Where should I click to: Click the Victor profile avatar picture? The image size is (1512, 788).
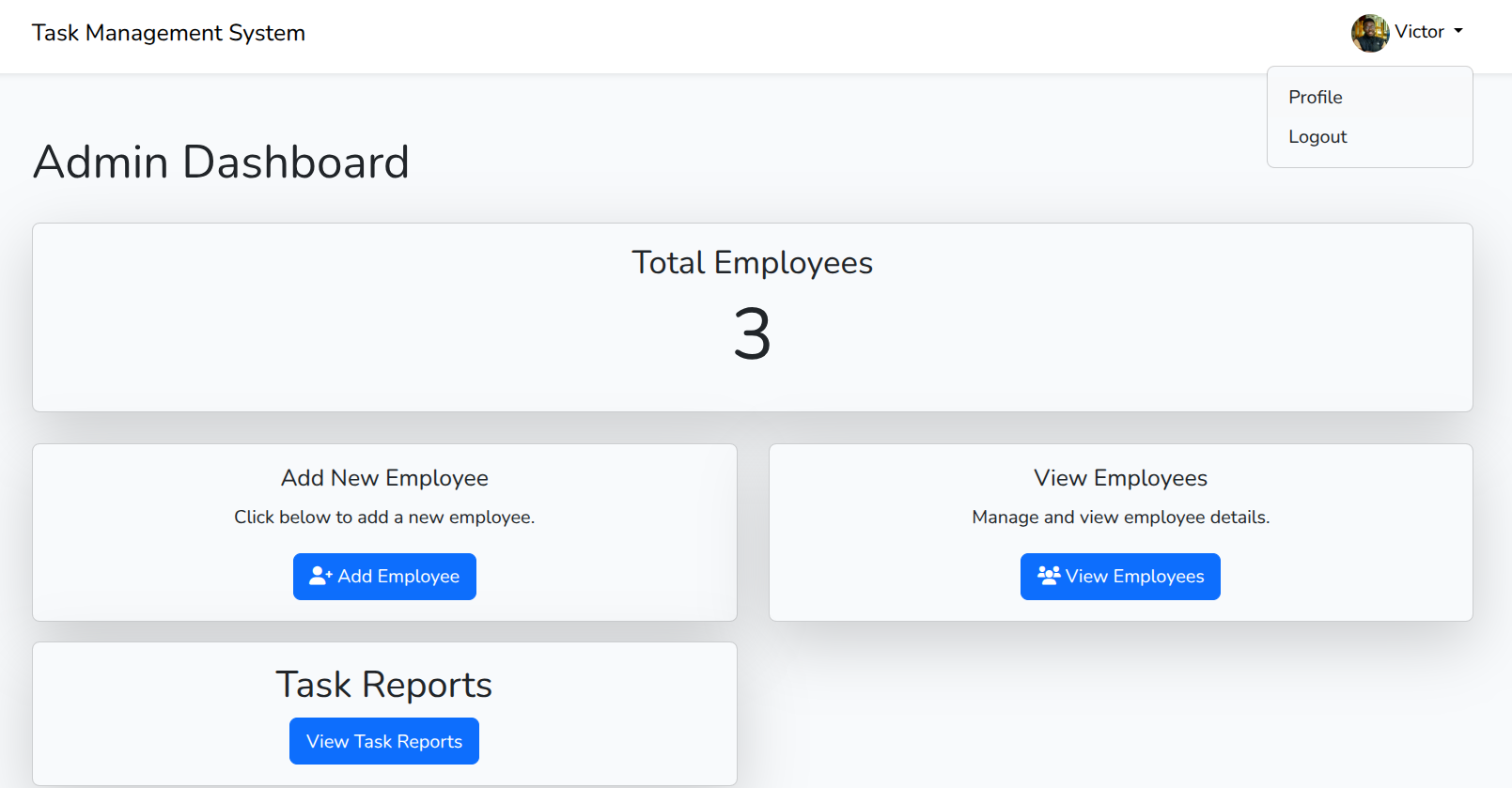[x=1370, y=33]
